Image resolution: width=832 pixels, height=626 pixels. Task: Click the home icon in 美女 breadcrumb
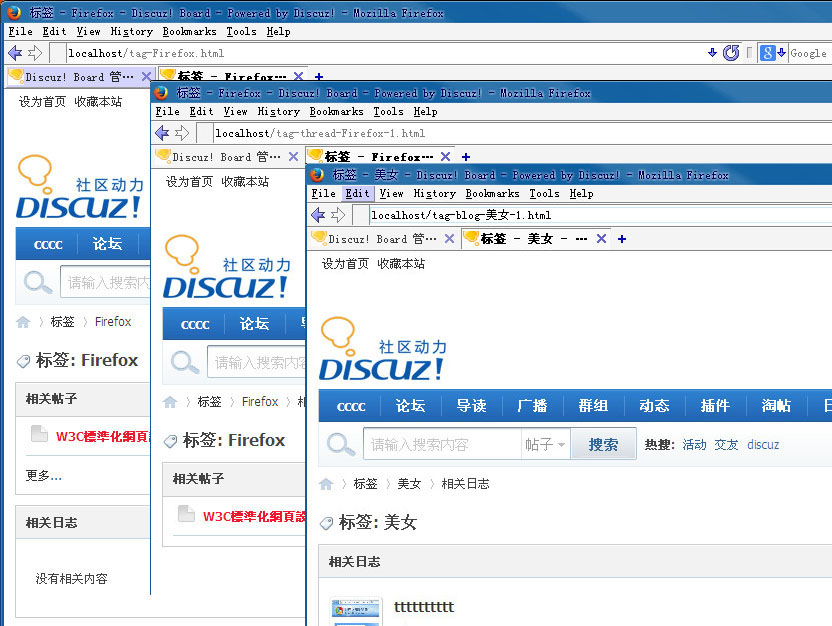click(x=326, y=484)
